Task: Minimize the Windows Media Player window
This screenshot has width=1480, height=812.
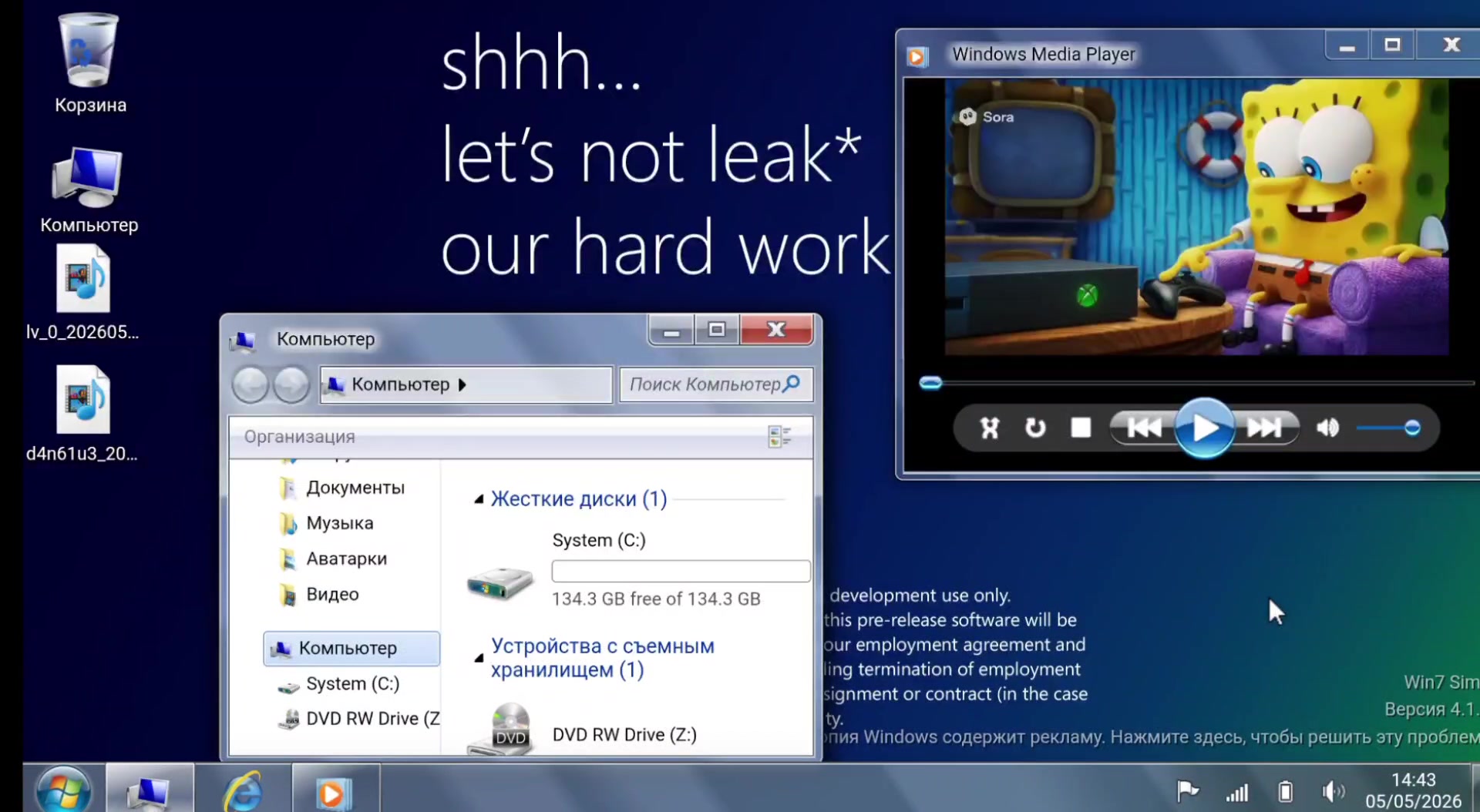Action: pos(1347,46)
